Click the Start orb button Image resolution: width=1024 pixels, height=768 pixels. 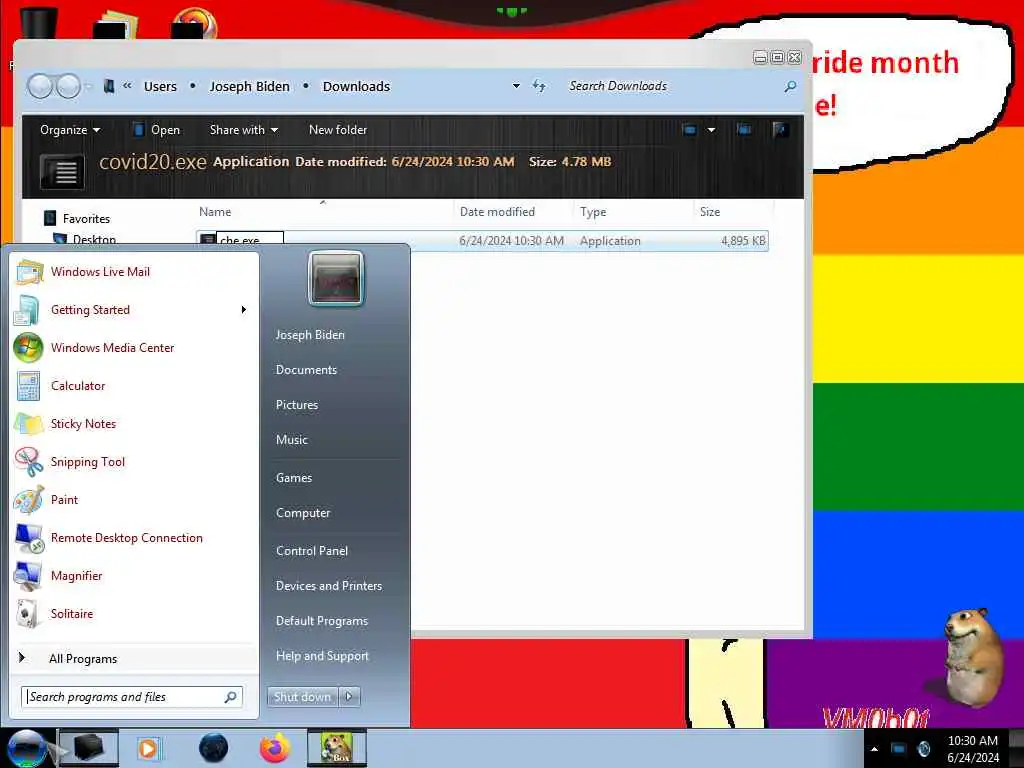coord(26,748)
